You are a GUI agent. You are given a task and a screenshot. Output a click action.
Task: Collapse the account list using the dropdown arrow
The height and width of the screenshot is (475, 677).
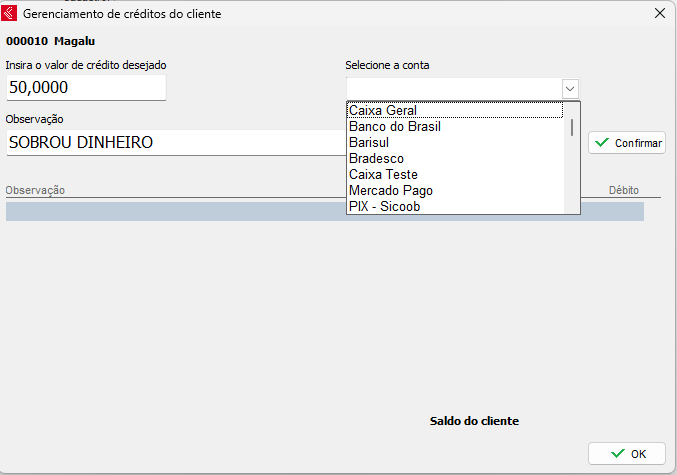[x=570, y=88]
